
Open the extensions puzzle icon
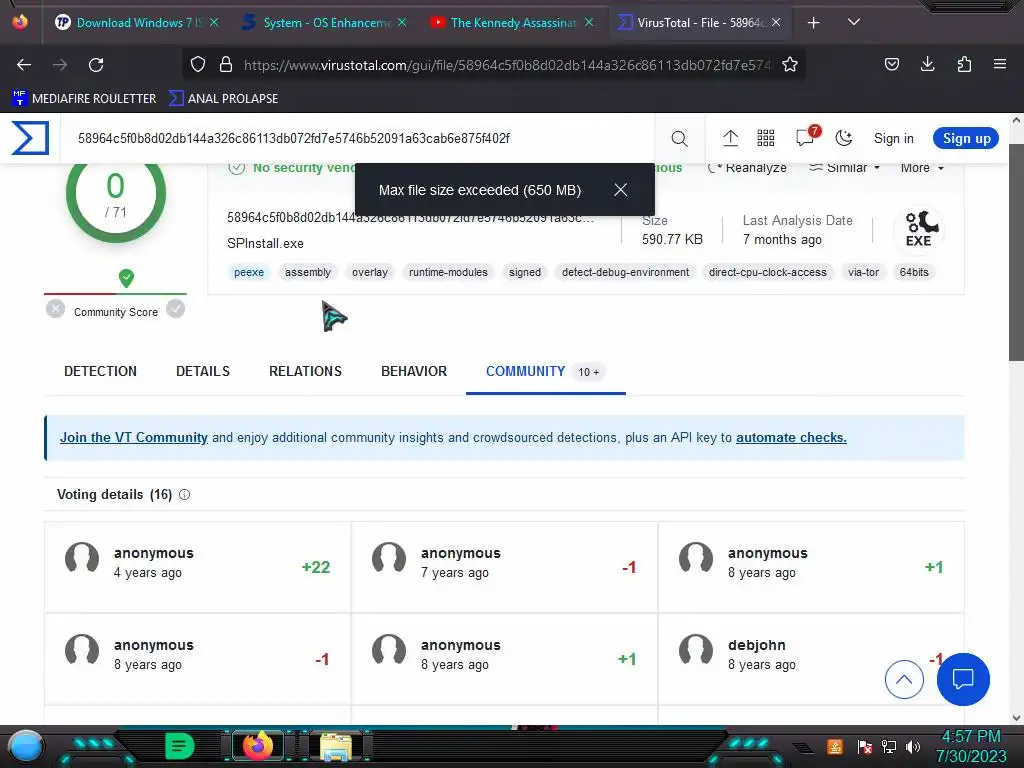[964, 64]
